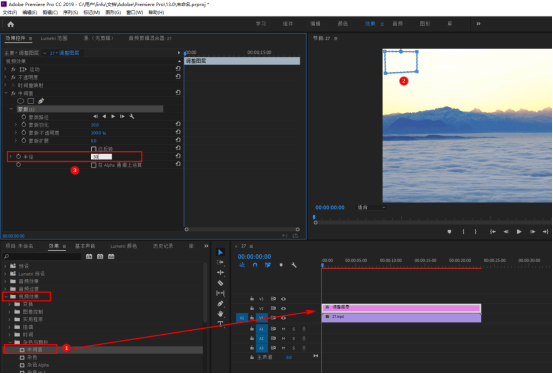Image resolution: width=553 pixels, height=374 pixels.
Task: Select the Selection arrow tool
Action: 220,252
